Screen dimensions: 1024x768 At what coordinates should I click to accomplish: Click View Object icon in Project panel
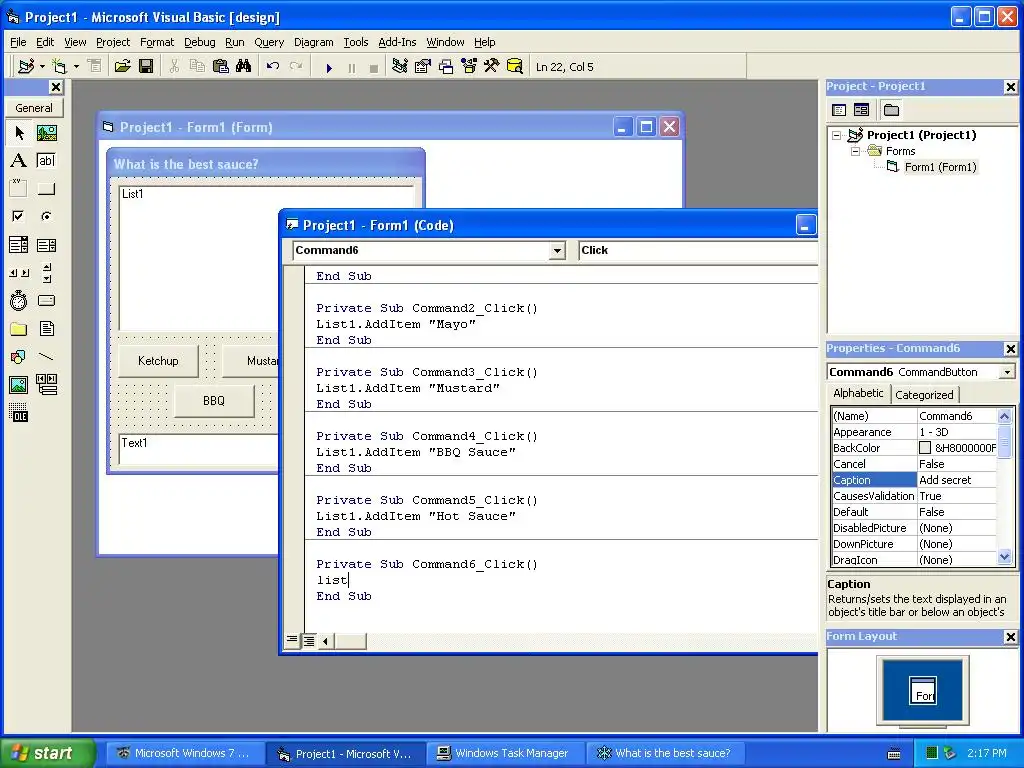[861, 110]
